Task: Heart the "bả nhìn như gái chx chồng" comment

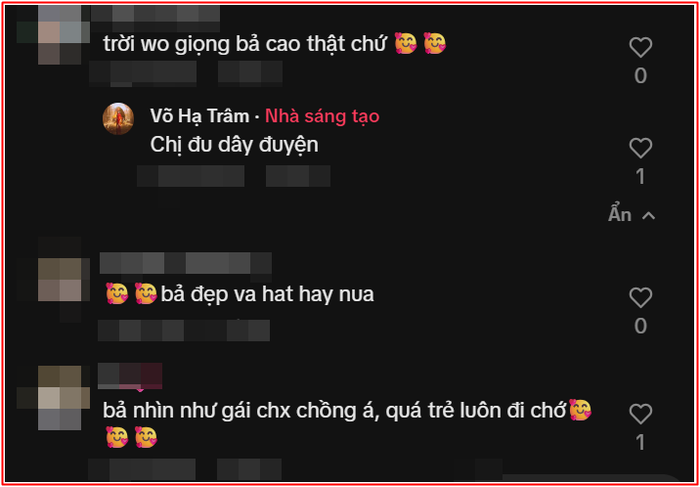Action: point(641,414)
